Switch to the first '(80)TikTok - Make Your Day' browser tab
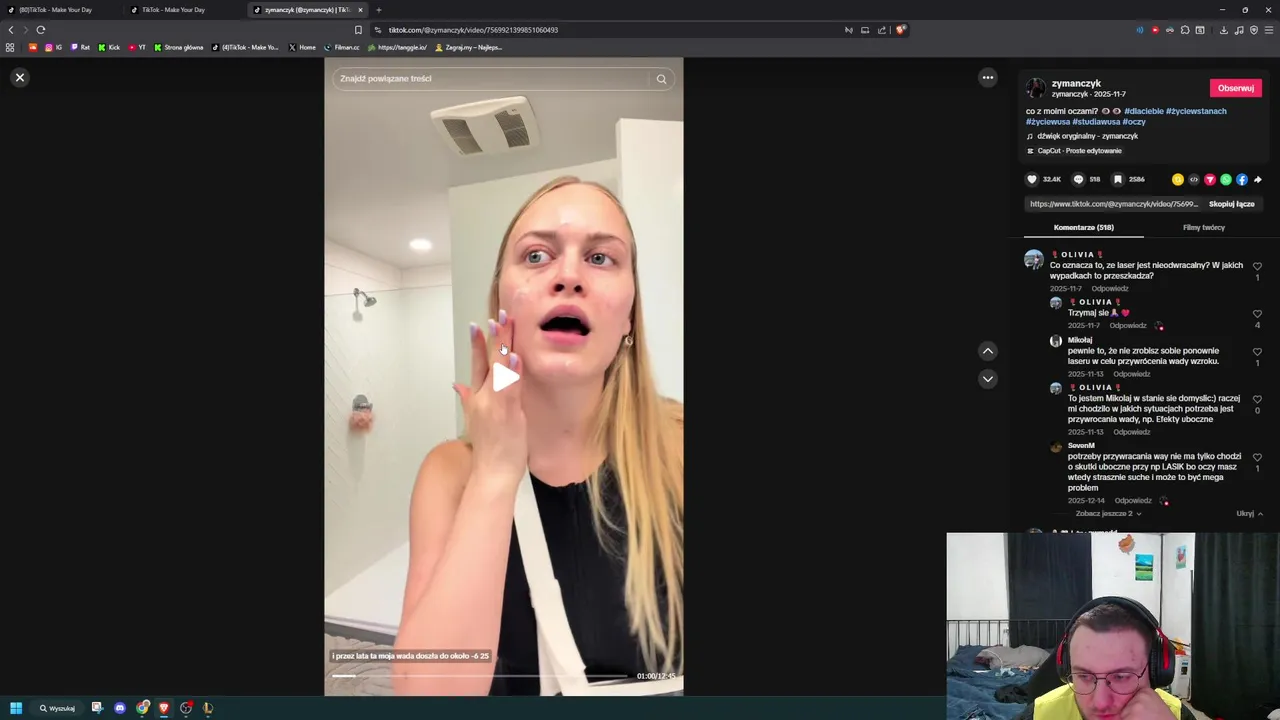Image resolution: width=1280 pixels, height=720 pixels. (58, 10)
